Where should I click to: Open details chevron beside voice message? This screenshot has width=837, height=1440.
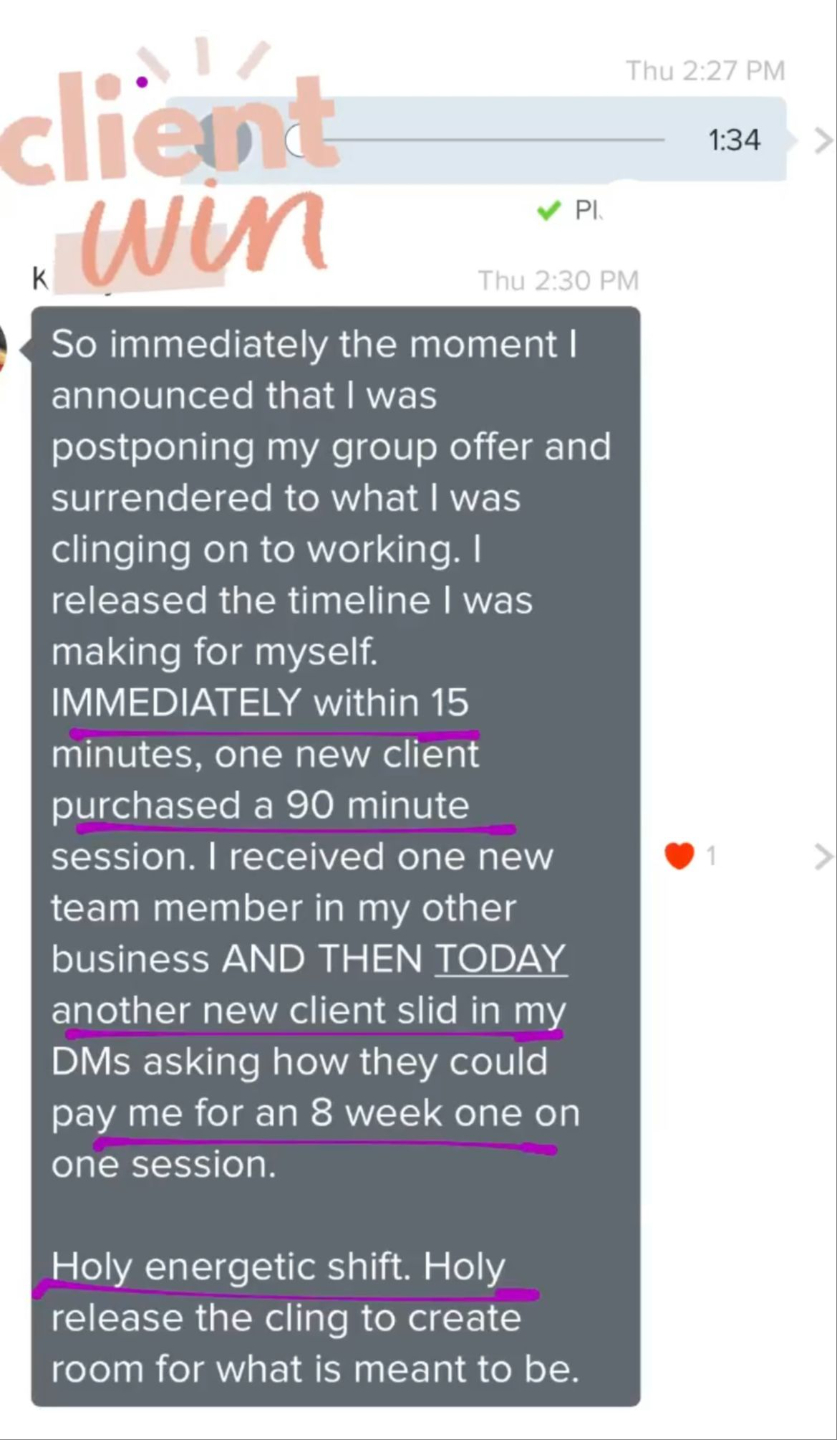[x=823, y=141]
